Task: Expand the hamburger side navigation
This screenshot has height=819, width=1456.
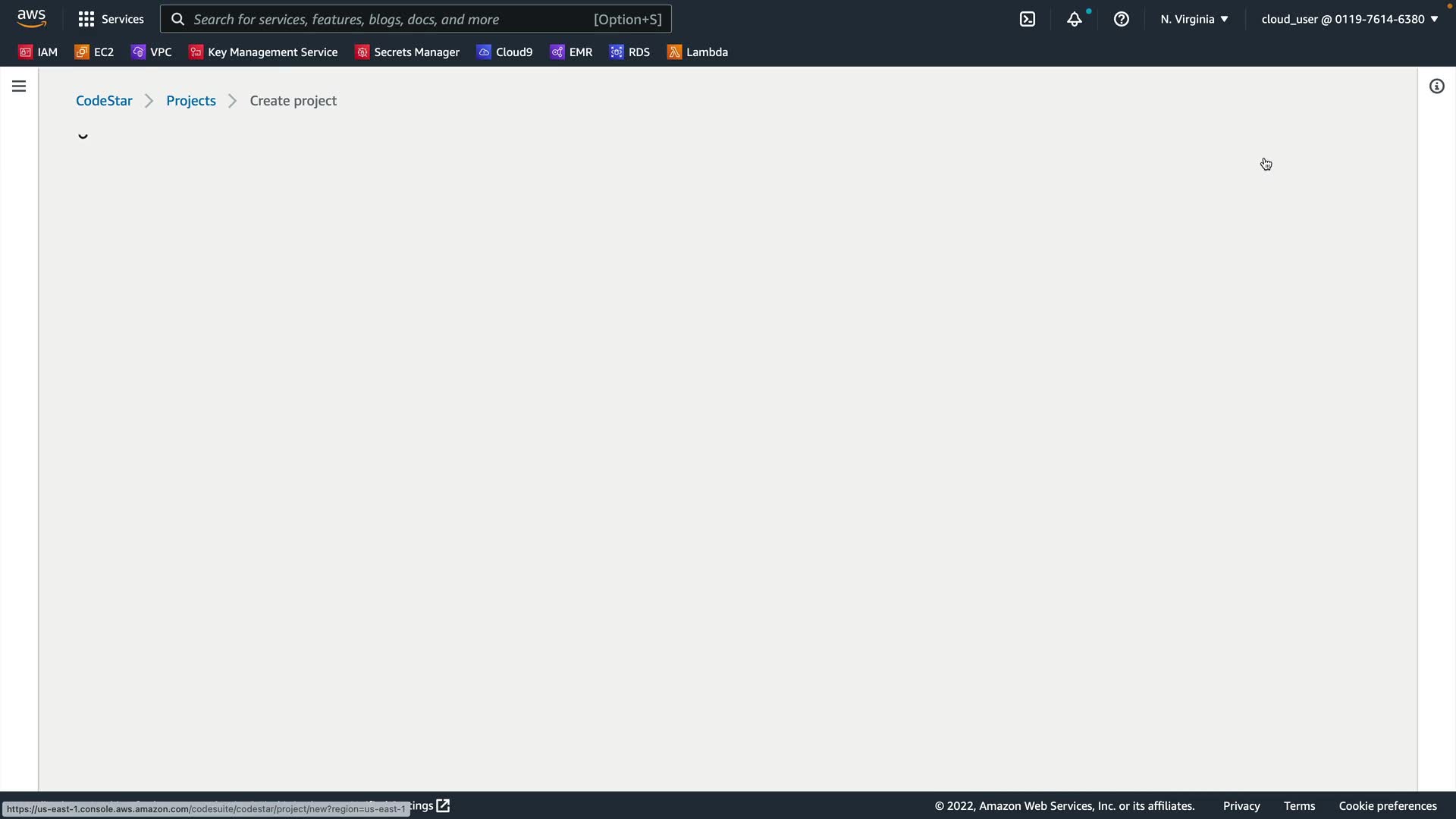Action: 19,86
